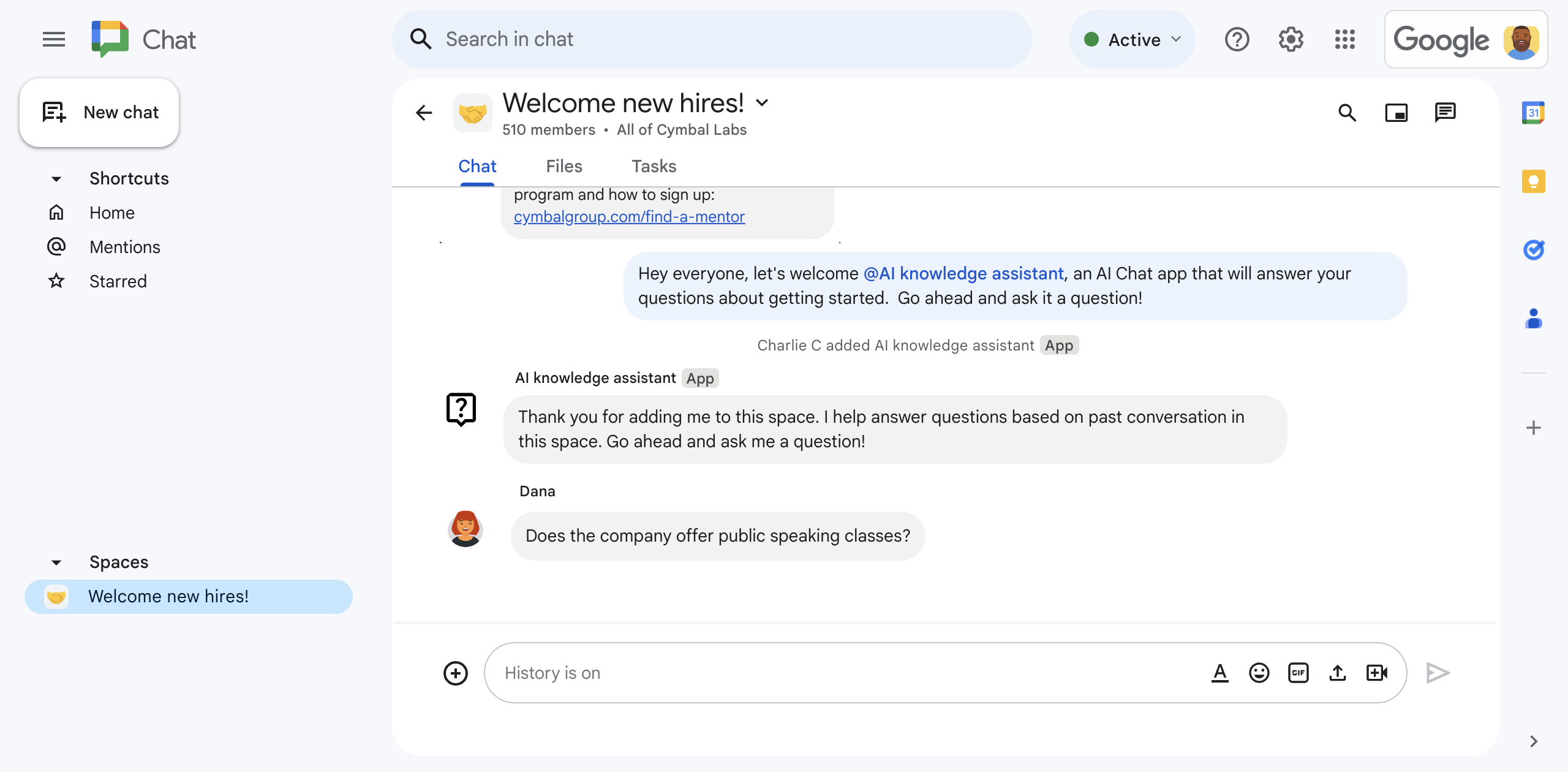Select the Starred shortcut in sidebar
Viewport: 1568px width, 772px height.
(117, 280)
